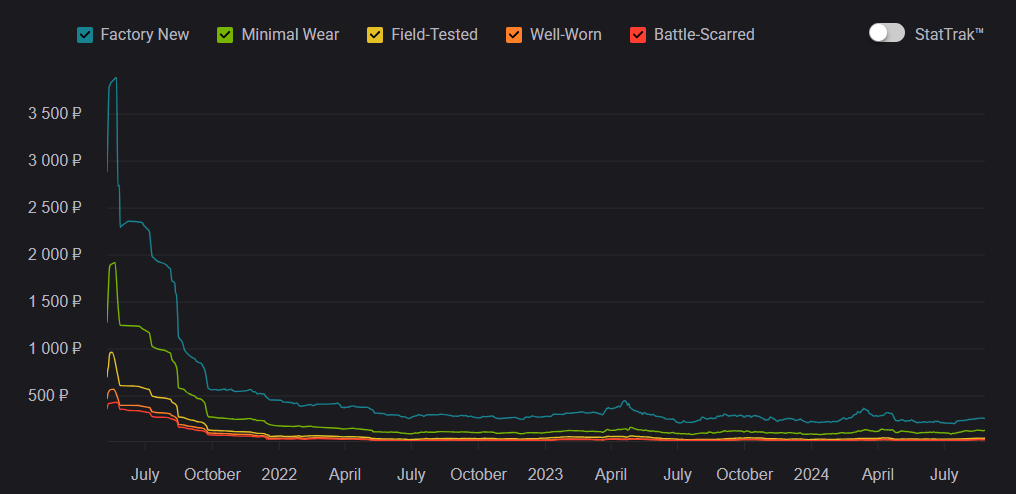Hide Well-Worn series via its checkbox
1016x494 pixels.
(x=514, y=35)
